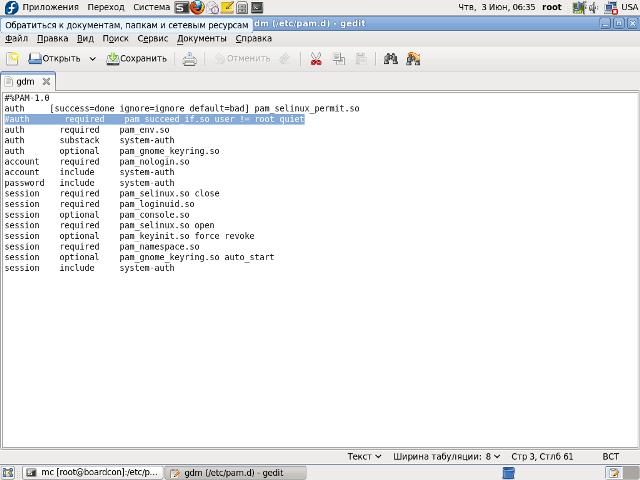Click the Copy icon in toolbar
Image resolution: width=640 pixels, height=480 pixels.
339,59
